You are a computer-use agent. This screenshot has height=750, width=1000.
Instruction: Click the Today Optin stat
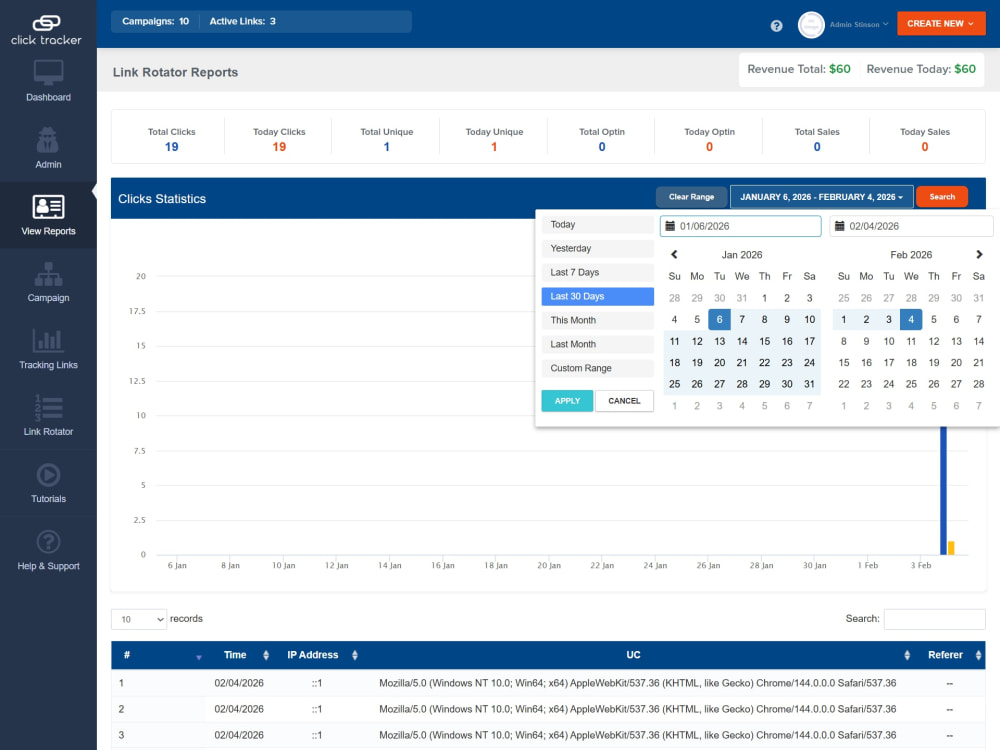[709, 140]
